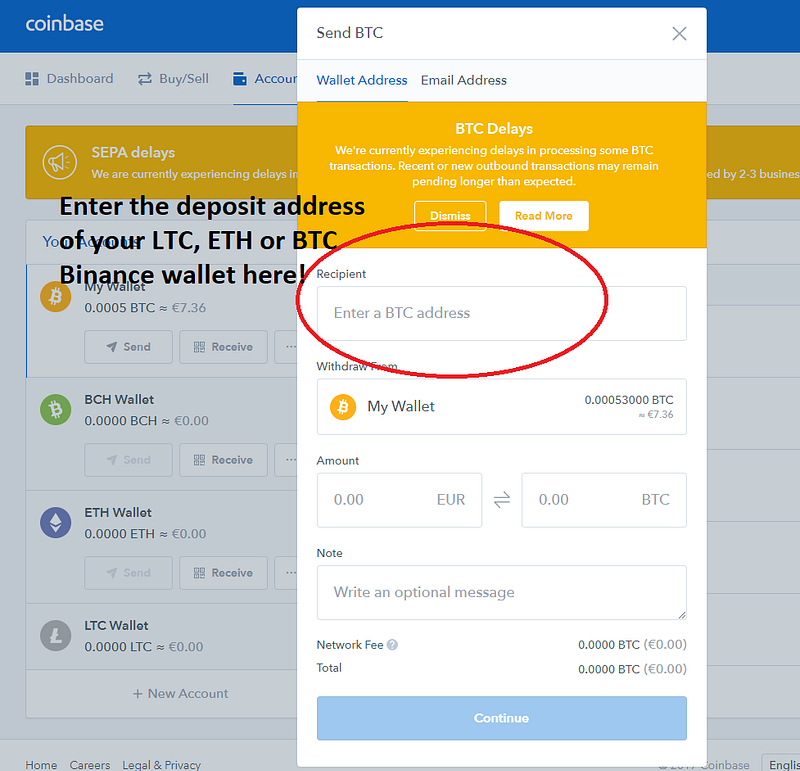
Task: Click the Network Fee help icon
Action: pyautogui.click(x=392, y=645)
